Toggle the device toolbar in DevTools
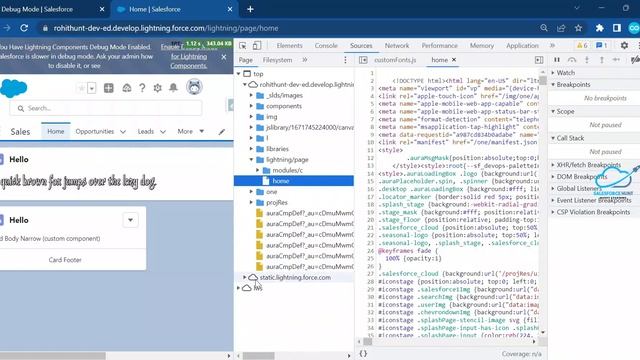The width and height of the screenshot is (640, 360). tap(257, 45)
